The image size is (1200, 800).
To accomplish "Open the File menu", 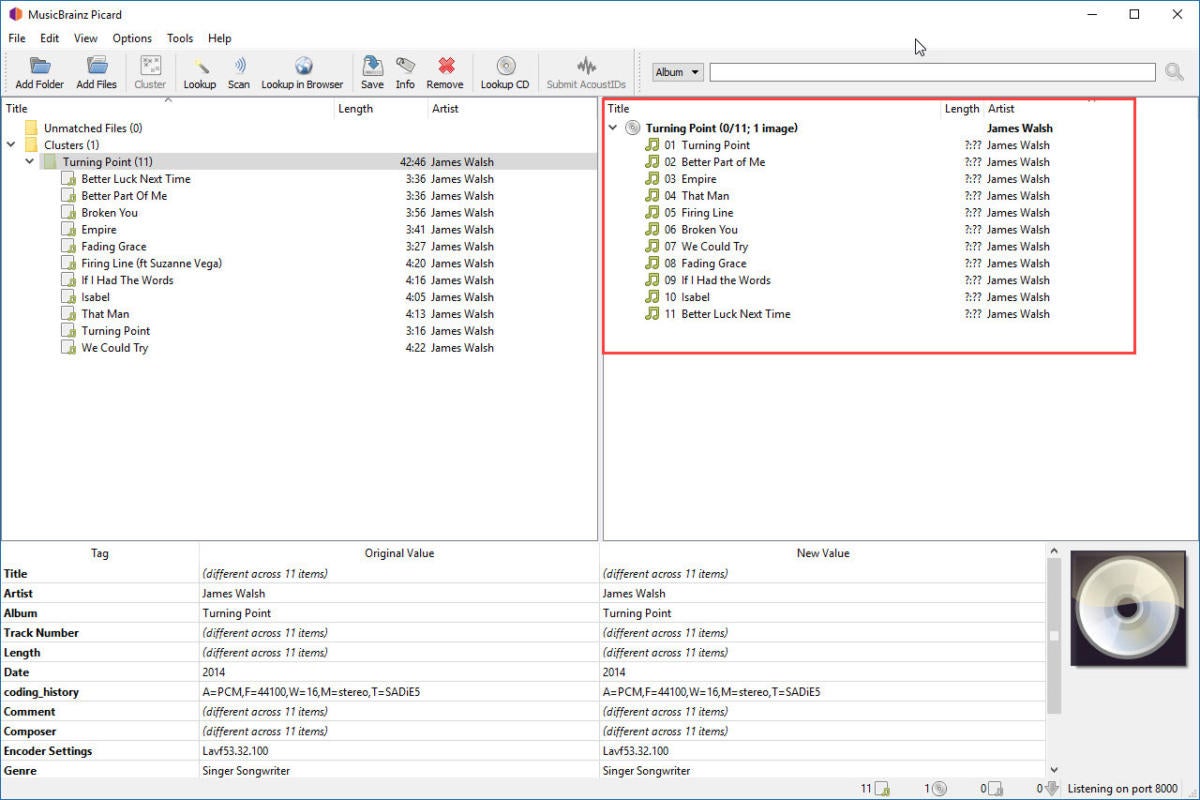I will 17,38.
